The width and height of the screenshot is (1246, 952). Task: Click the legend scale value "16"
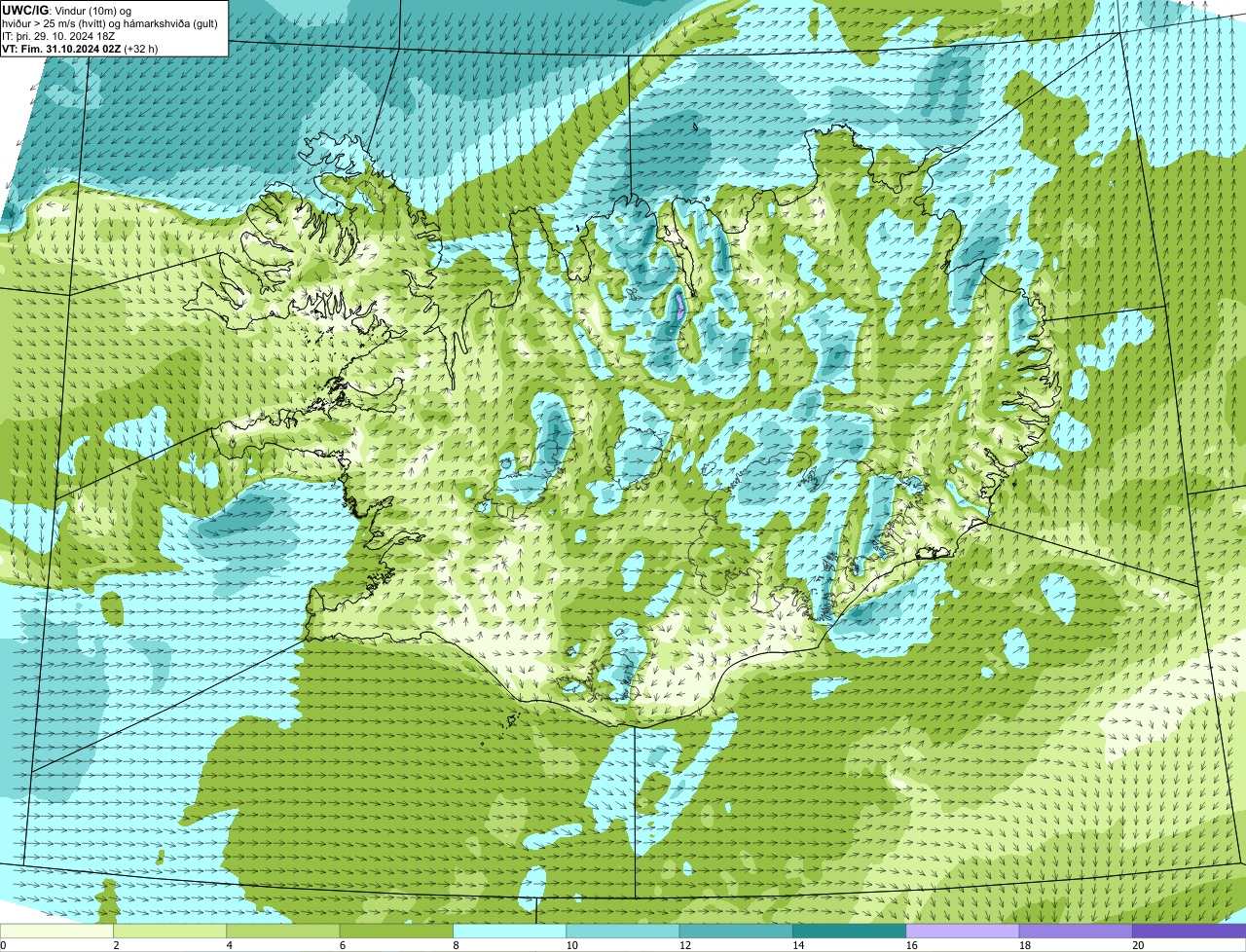click(911, 945)
